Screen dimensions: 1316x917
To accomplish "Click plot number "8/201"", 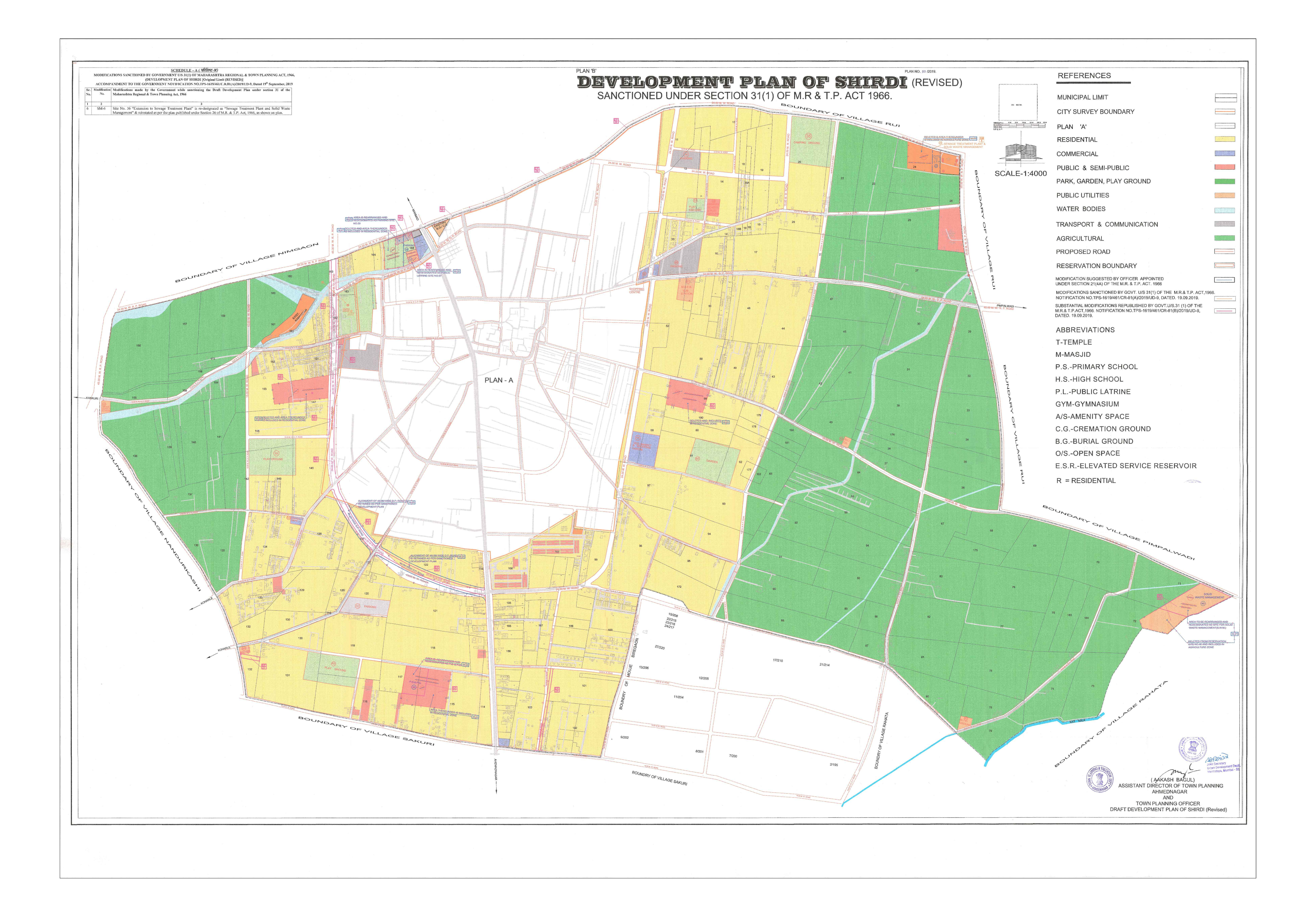I will 699,751.
